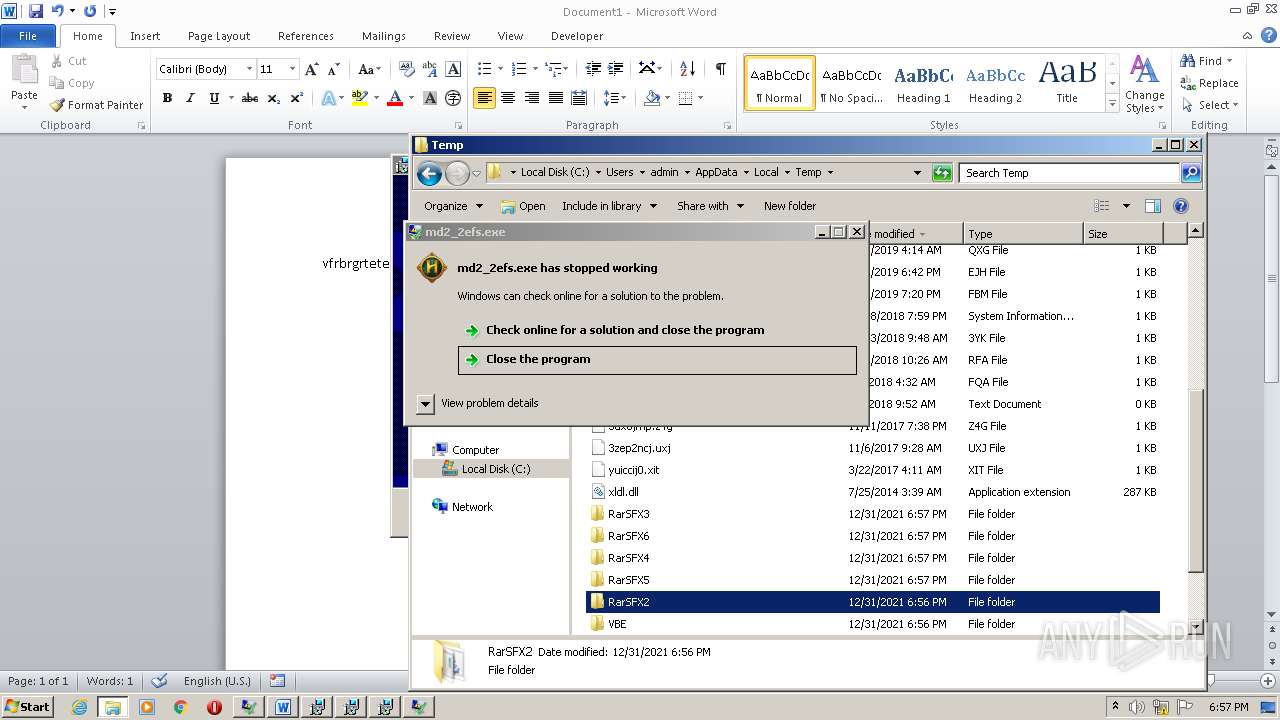This screenshot has height=720, width=1280.
Task: Click the Character Border icon
Action: 453,69
